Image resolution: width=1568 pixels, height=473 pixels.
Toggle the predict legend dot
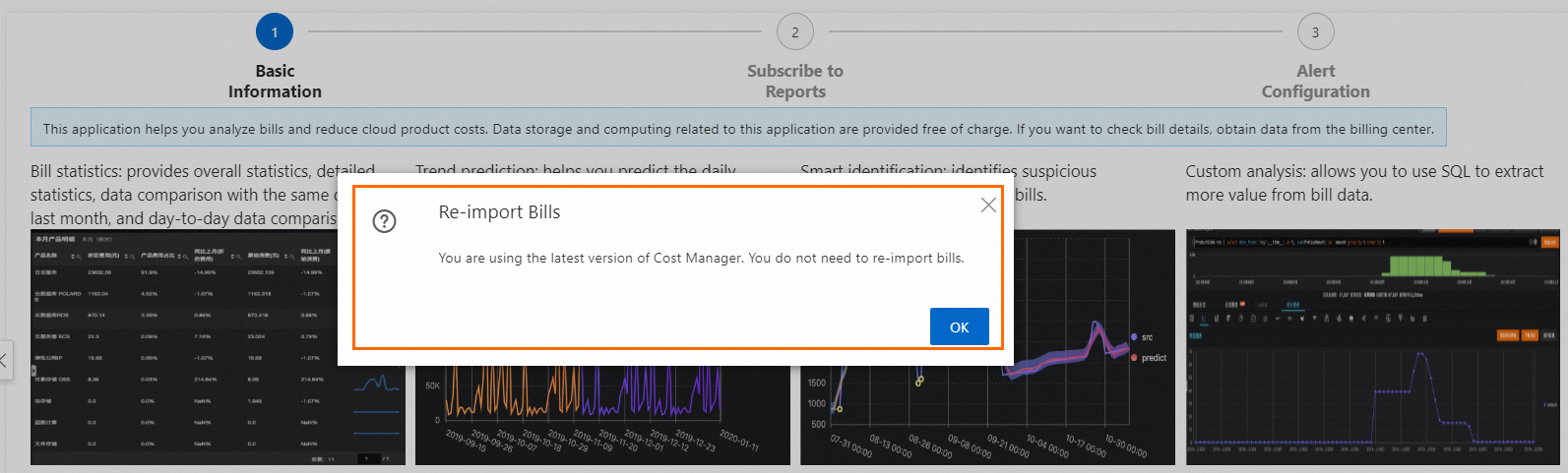(1134, 358)
